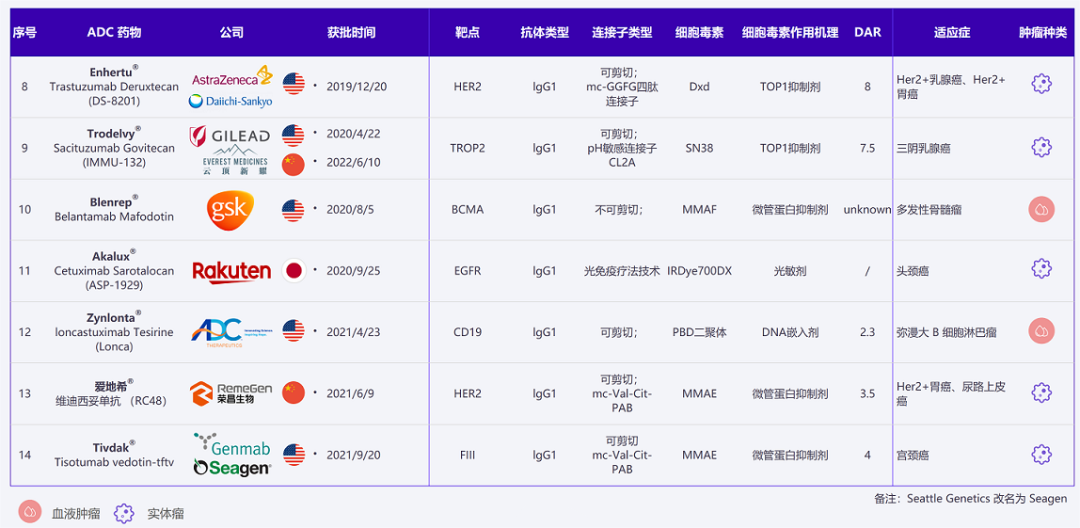Click the China flag beside 2021/6/9

[x=293, y=392]
